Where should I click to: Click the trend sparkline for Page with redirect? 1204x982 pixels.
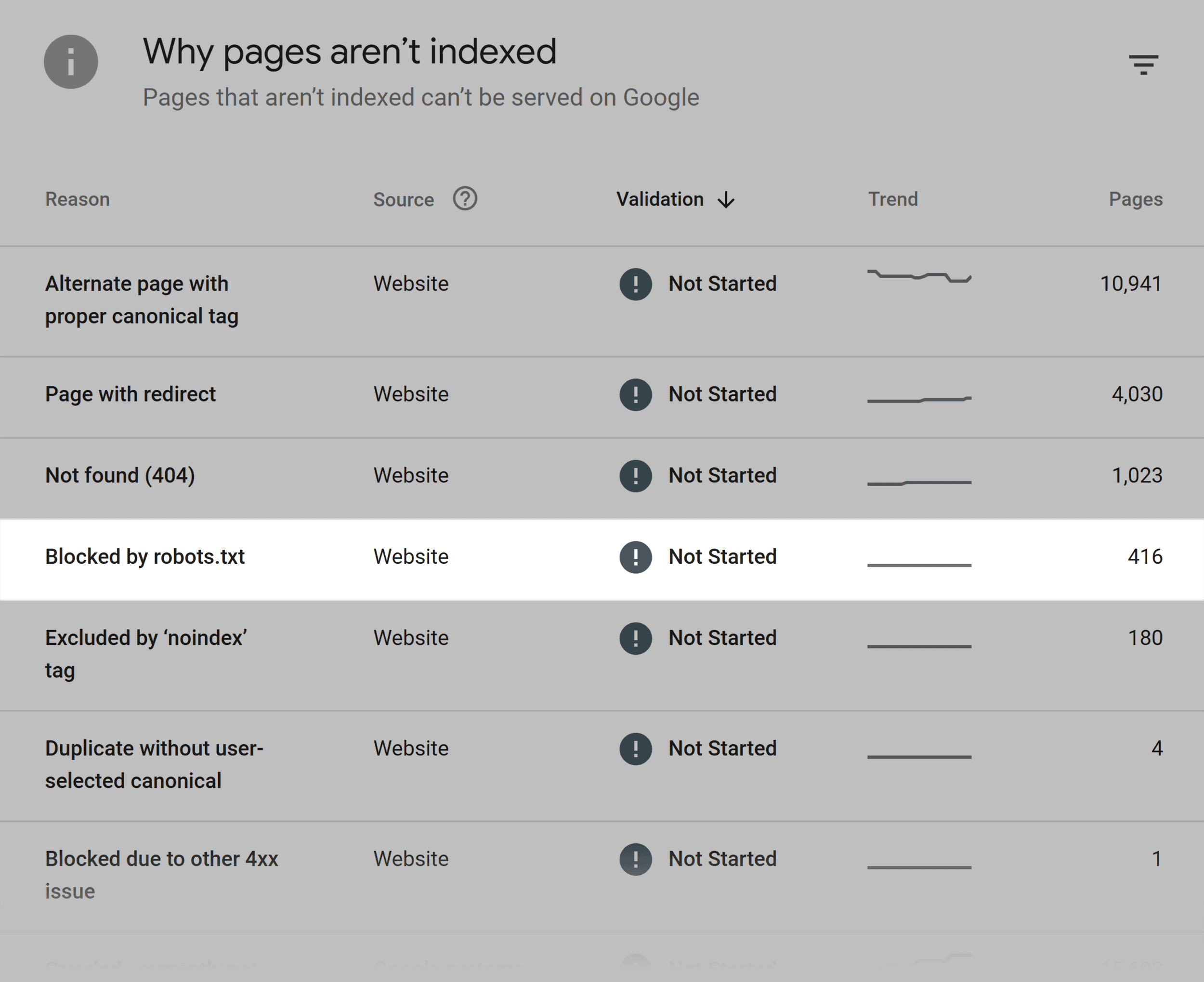[919, 400]
